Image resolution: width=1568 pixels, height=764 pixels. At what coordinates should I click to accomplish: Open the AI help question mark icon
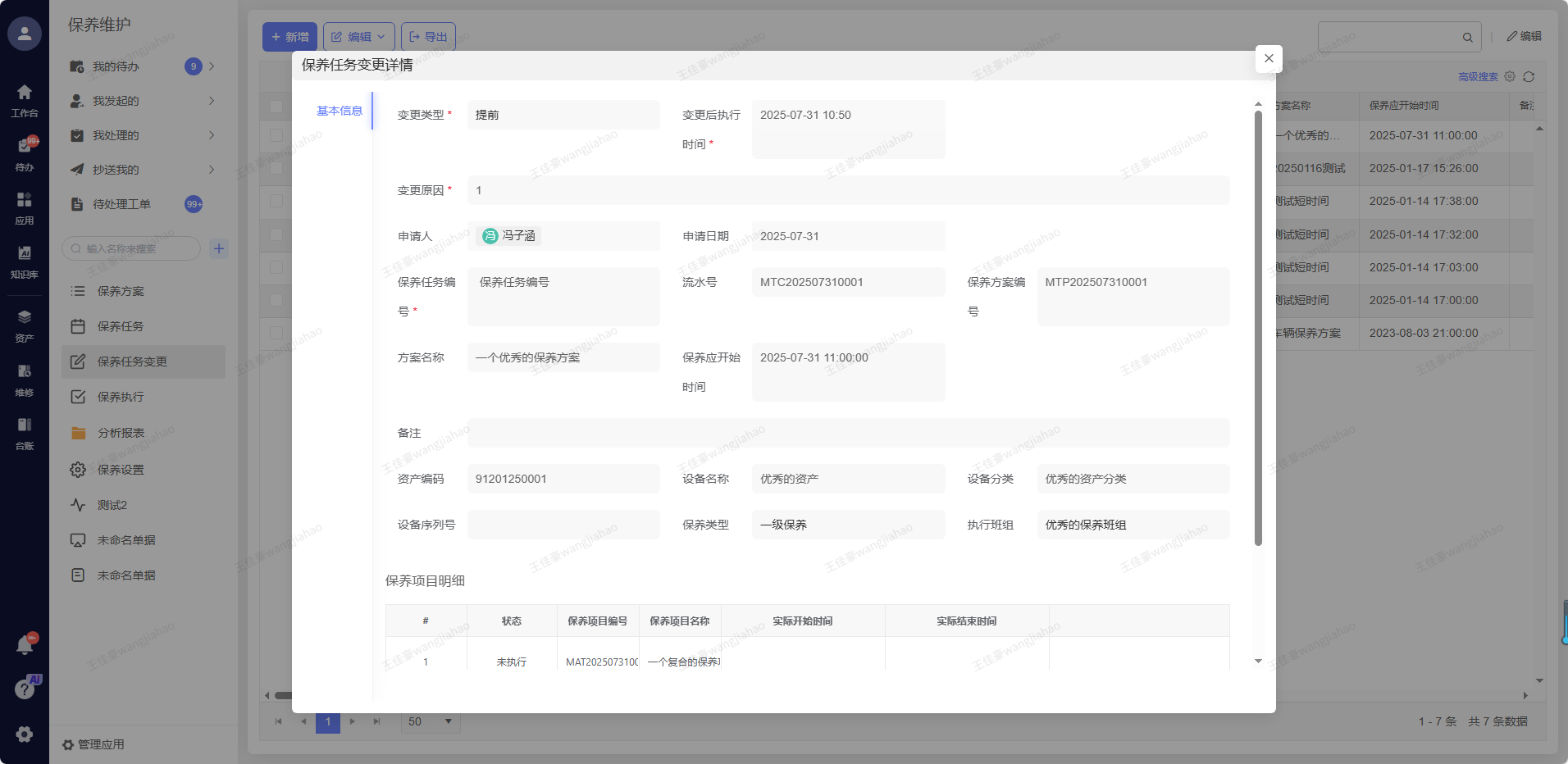pos(25,689)
